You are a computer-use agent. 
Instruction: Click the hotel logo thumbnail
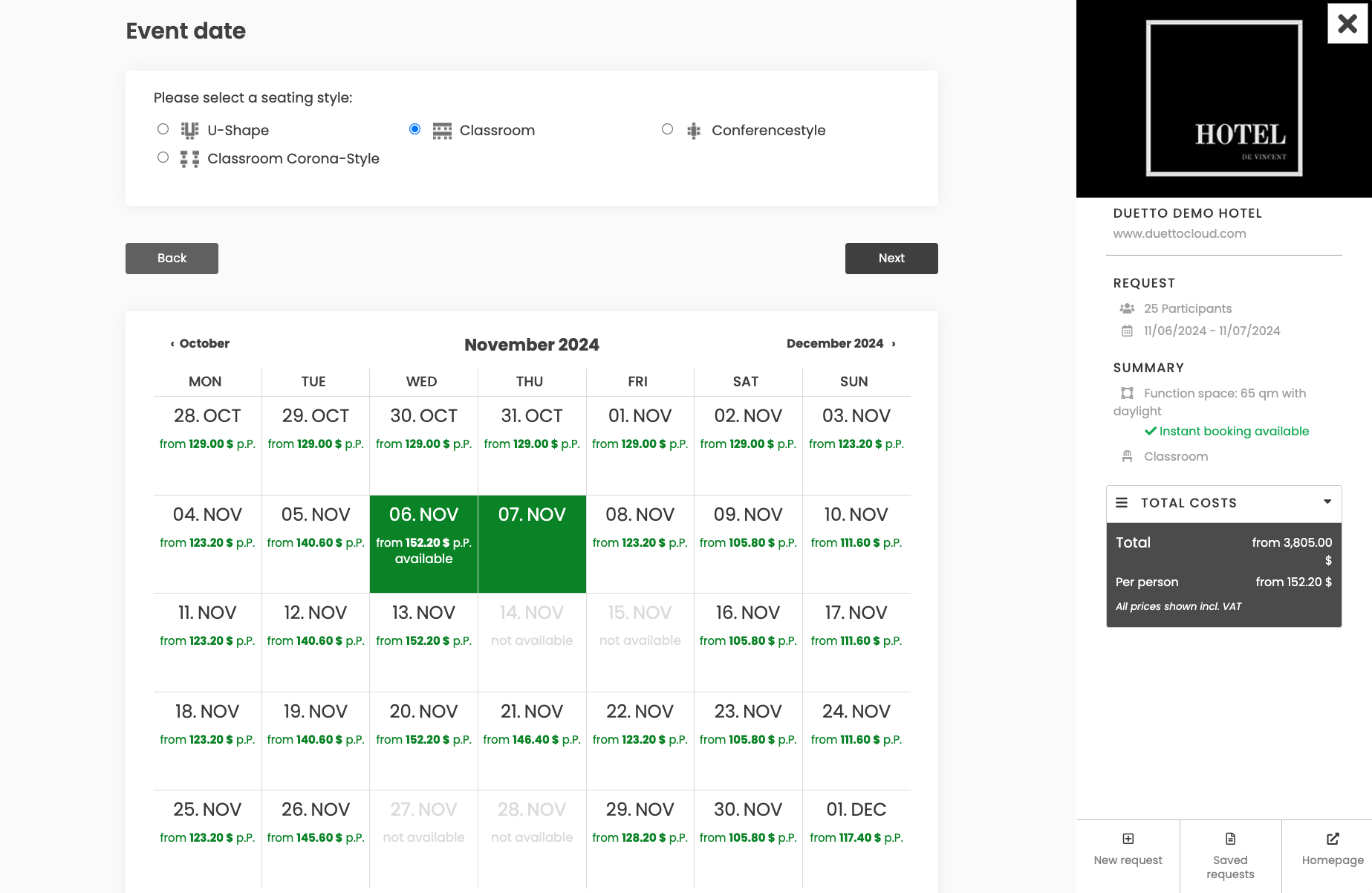tap(1223, 98)
